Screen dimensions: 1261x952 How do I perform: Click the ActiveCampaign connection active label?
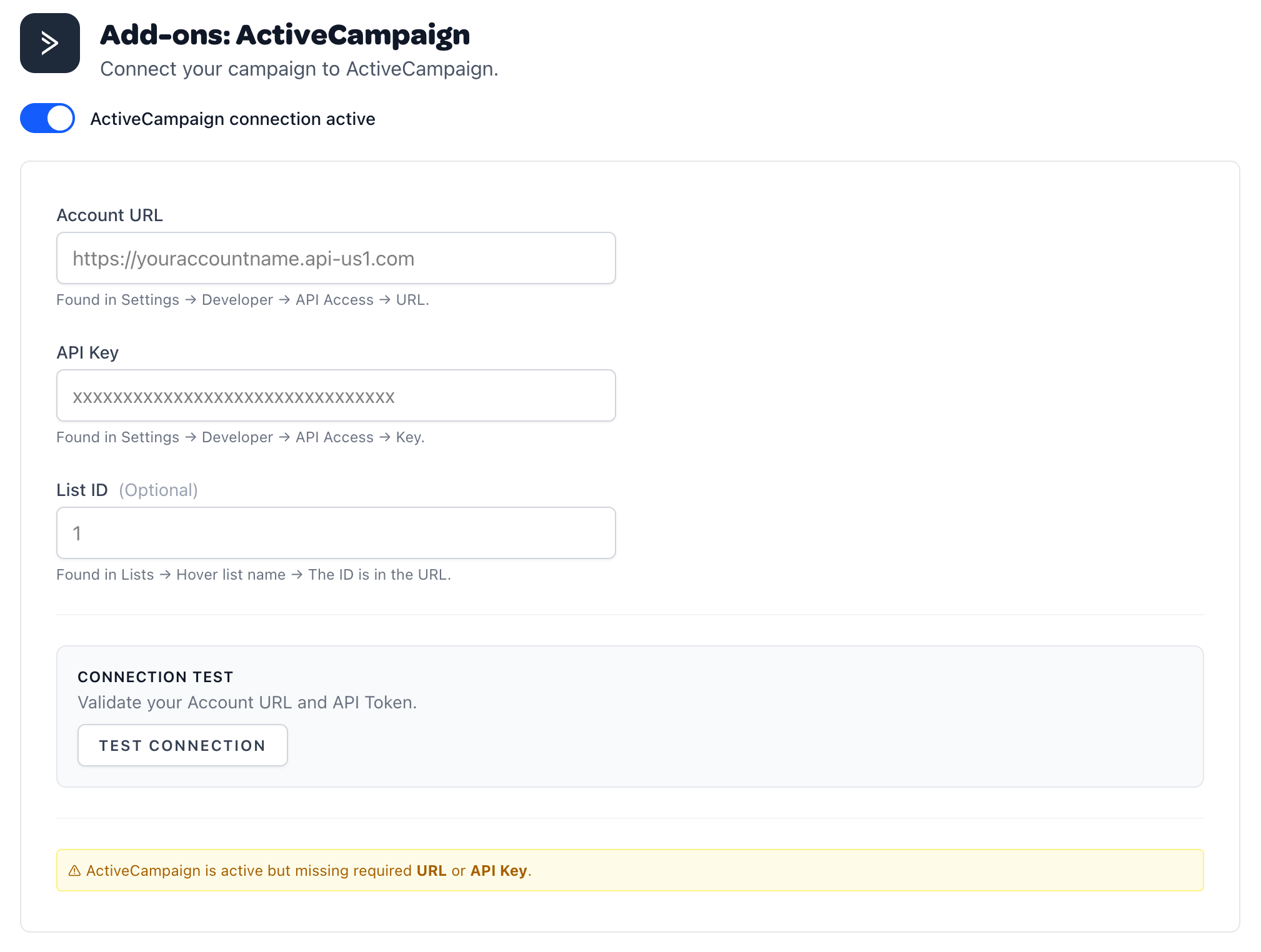(232, 119)
